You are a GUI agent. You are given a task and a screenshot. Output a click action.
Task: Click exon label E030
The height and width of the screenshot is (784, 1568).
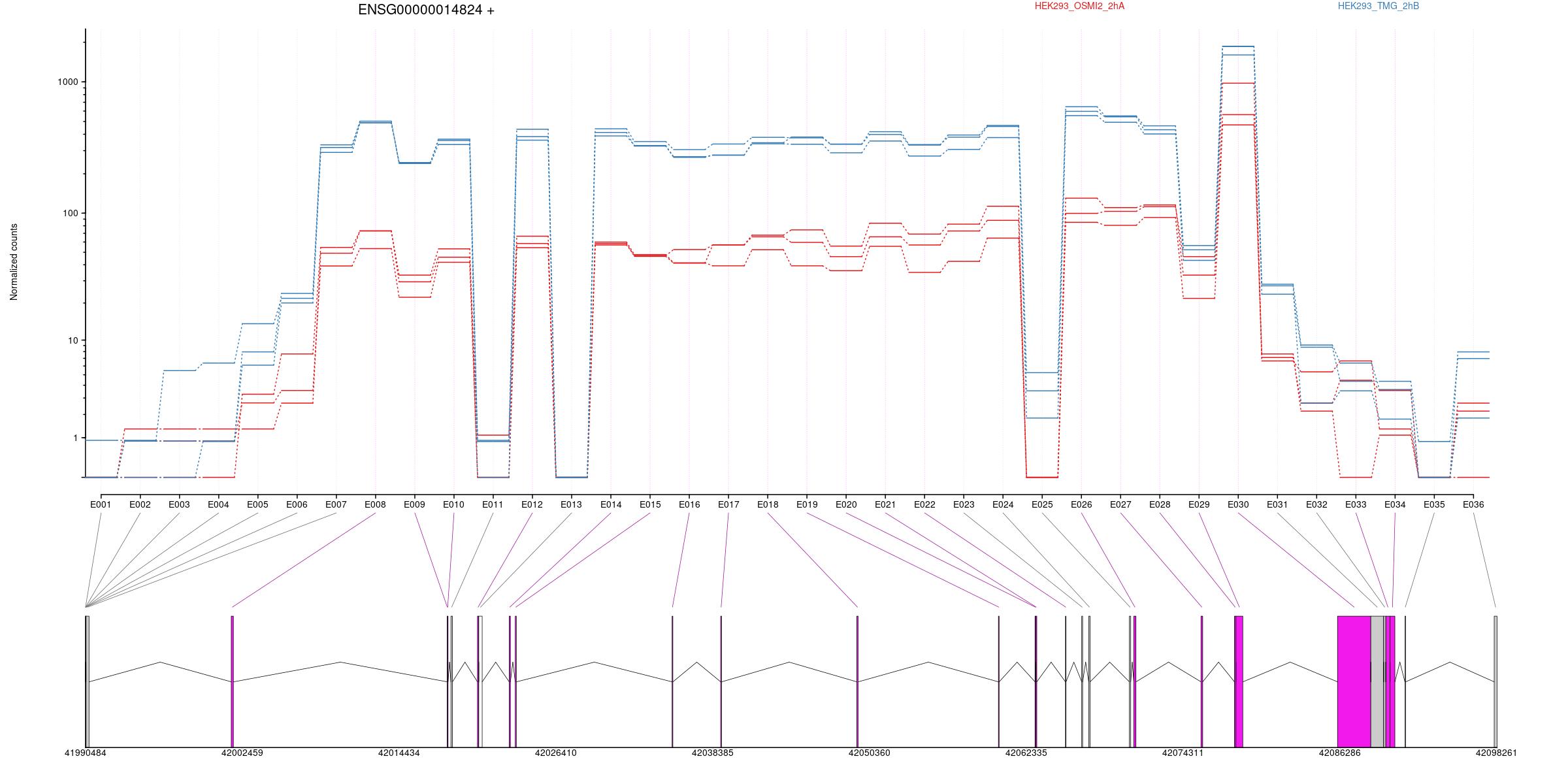click(x=1238, y=504)
